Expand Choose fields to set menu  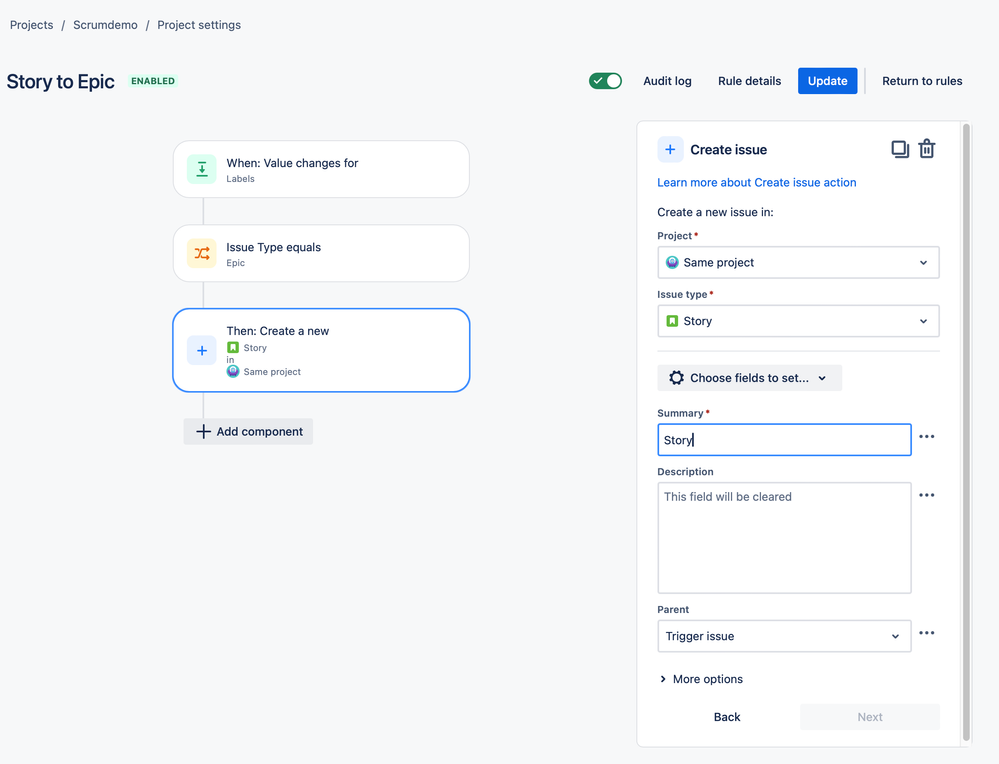pyautogui.click(x=749, y=378)
